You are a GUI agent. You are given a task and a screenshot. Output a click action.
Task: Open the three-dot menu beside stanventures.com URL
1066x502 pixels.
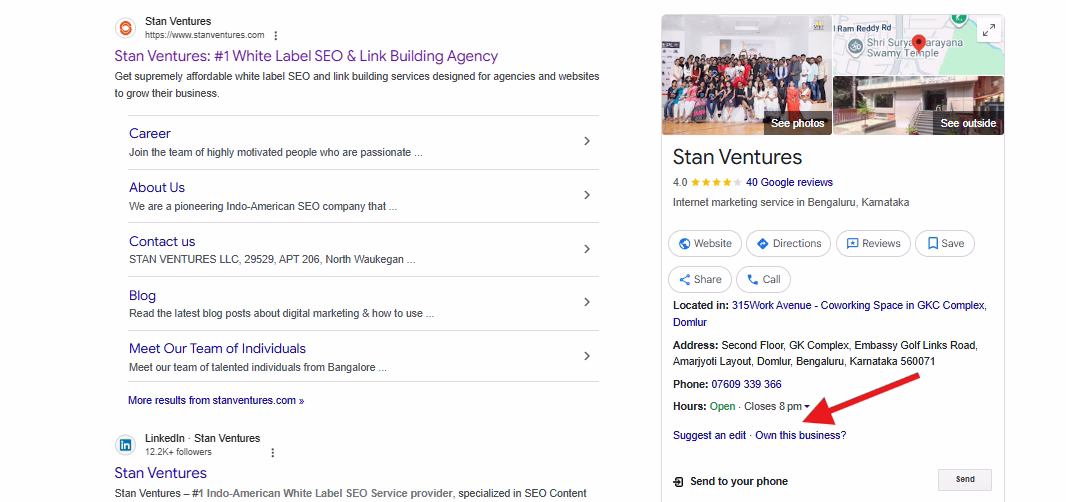coord(276,36)
